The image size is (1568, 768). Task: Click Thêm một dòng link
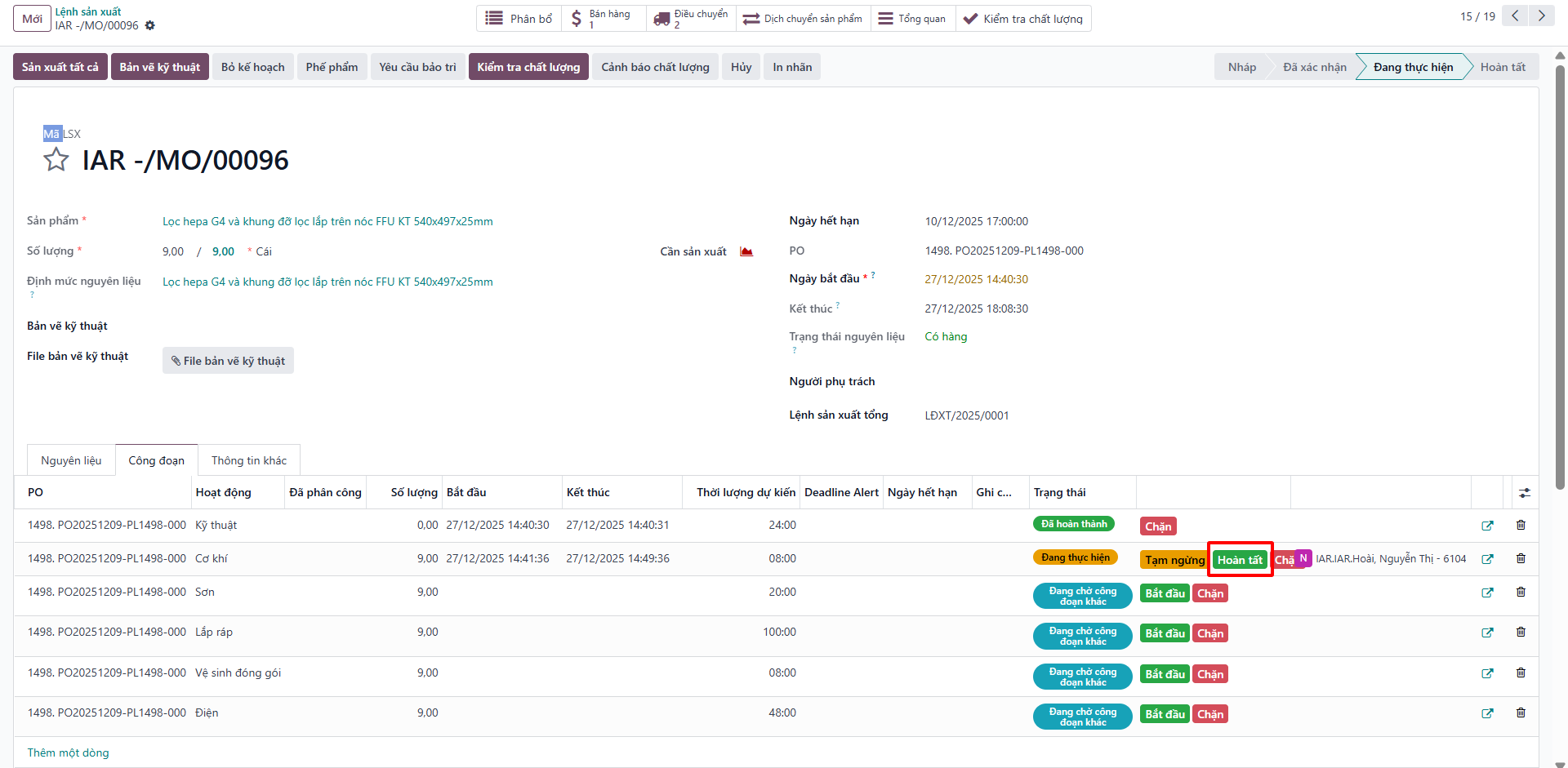pyautogui.click(x=68, y=752)
